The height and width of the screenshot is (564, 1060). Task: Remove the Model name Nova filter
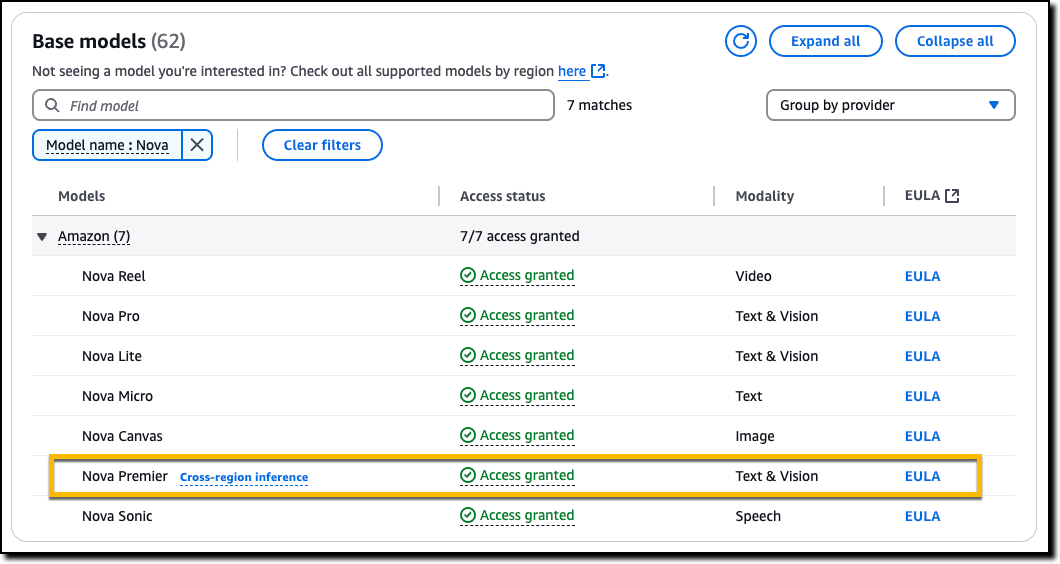click(197, 145)
